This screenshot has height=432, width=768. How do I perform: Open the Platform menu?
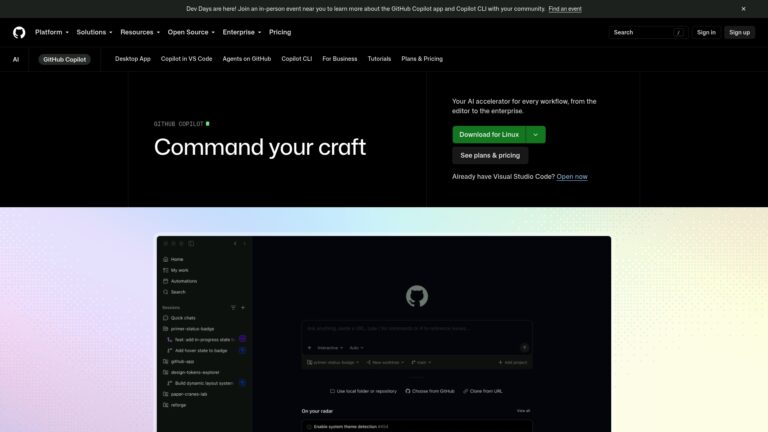coord(52,32)
